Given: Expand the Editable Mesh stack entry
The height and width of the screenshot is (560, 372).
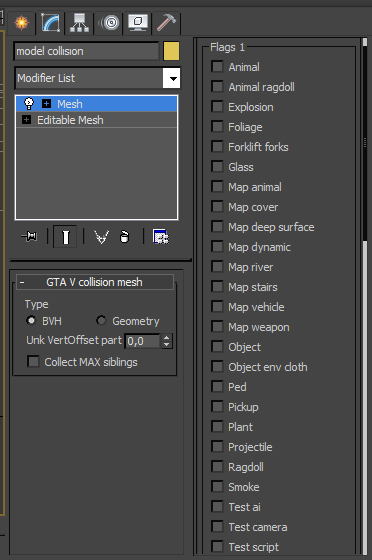Looking at the screenshot, I should [x=26, y=120].
